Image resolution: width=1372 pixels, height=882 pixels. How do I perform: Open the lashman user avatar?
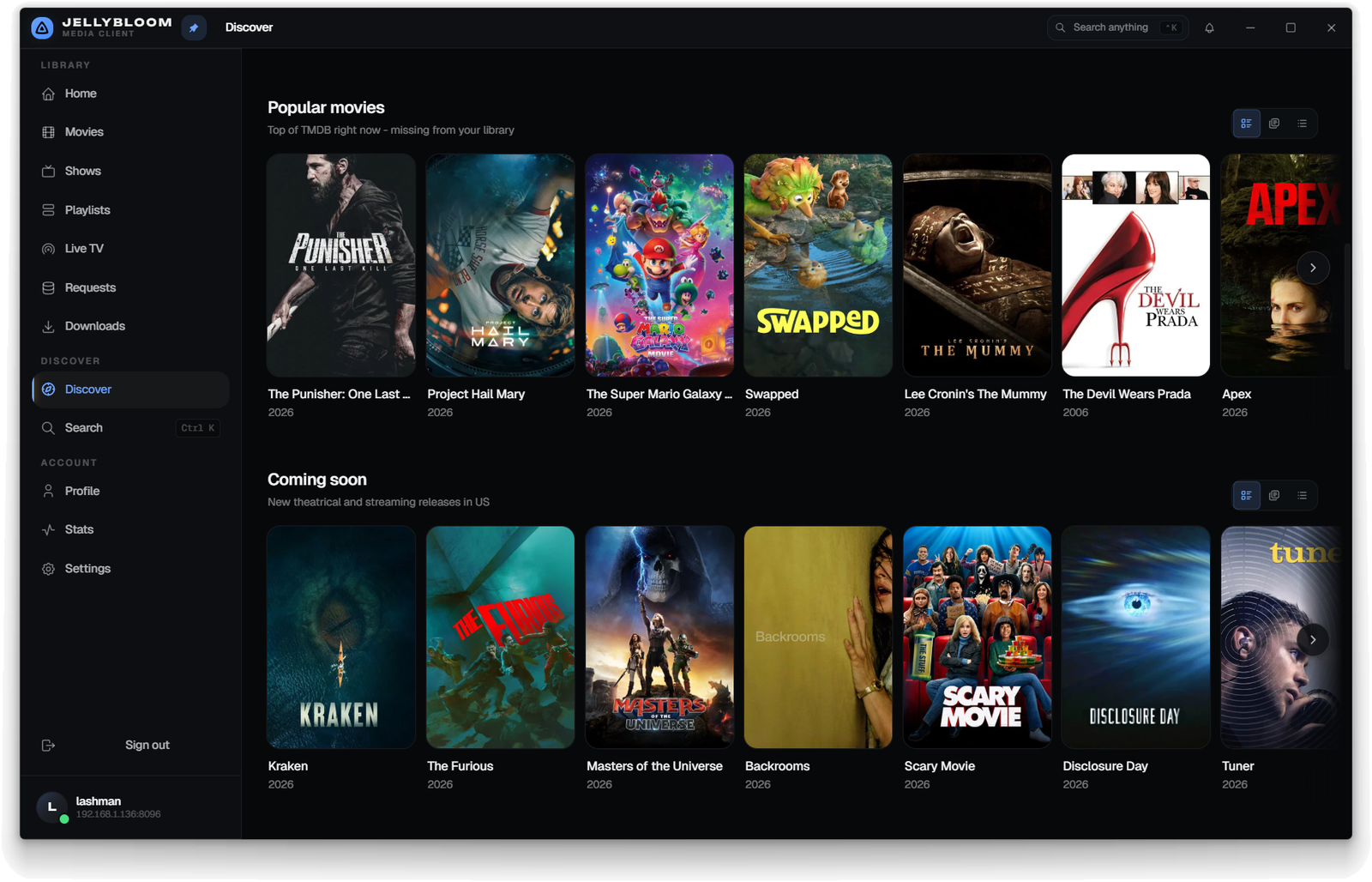(51, 806)
